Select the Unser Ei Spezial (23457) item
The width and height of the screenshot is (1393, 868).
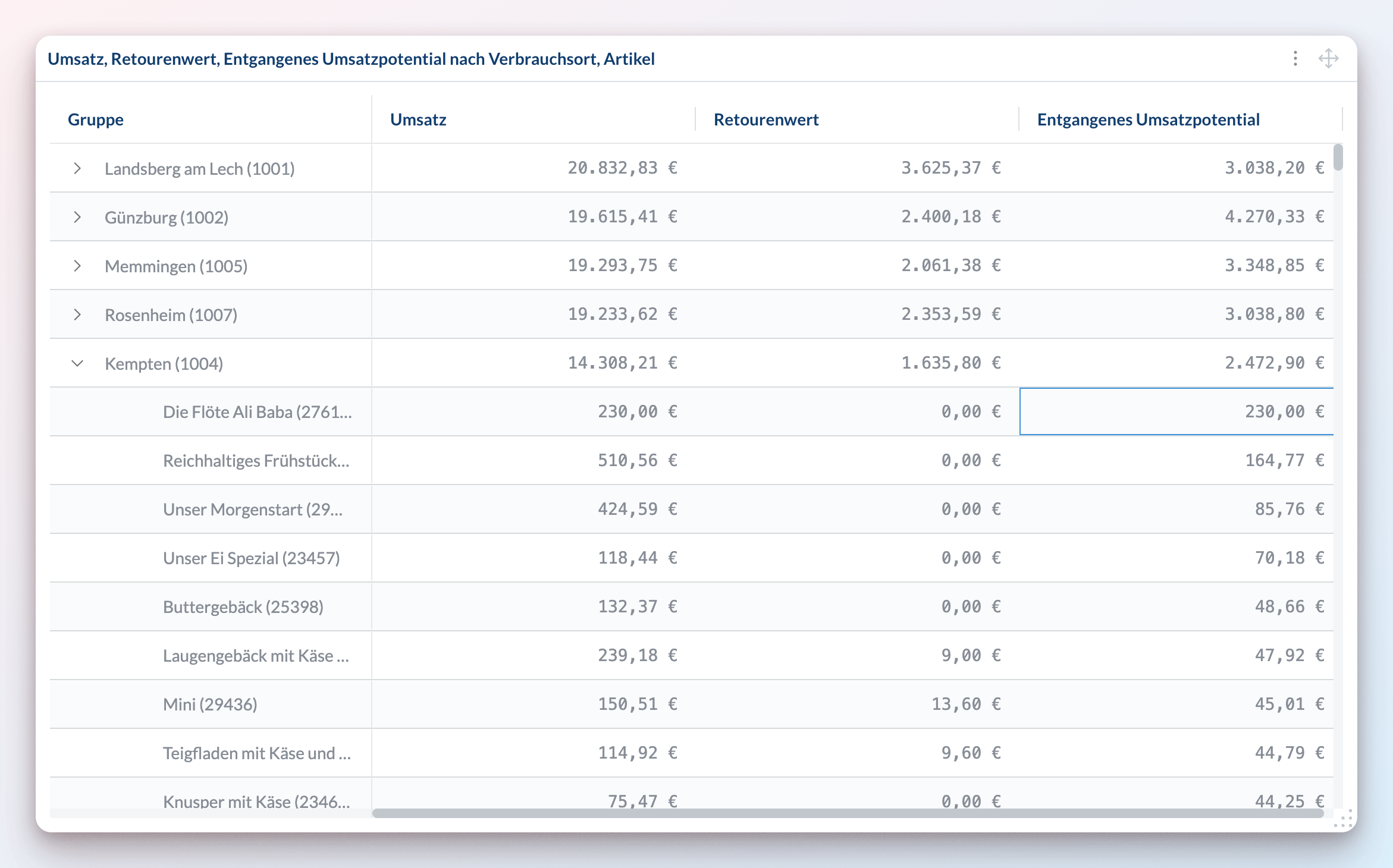251,558
